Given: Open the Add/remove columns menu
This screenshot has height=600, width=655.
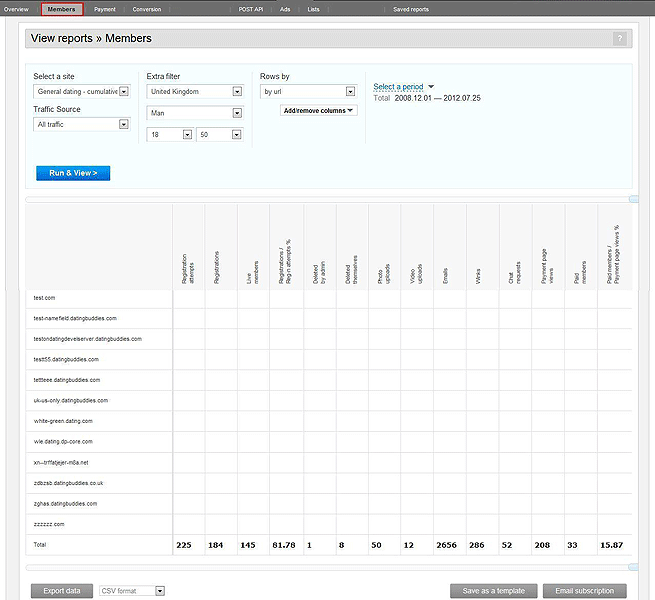Looking at the screenshot, I should (x=318, y=110).
